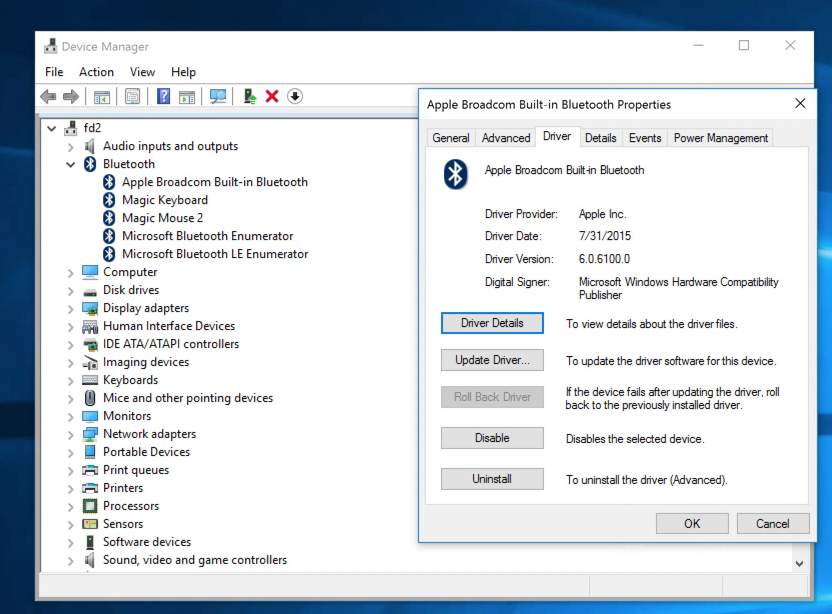832x614 pixels.
Task: Click the Forward arrow toolbar icon
Action: 71,97
